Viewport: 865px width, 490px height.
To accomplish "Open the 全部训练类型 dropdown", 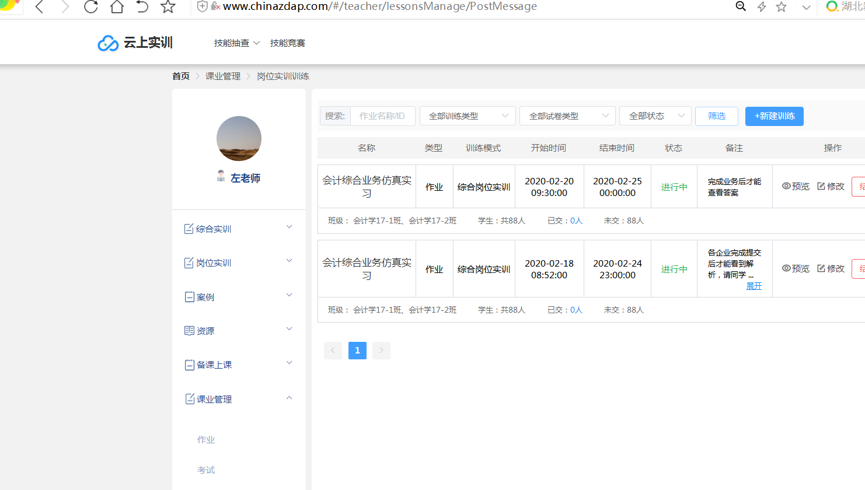I will (x=467, y=116).
